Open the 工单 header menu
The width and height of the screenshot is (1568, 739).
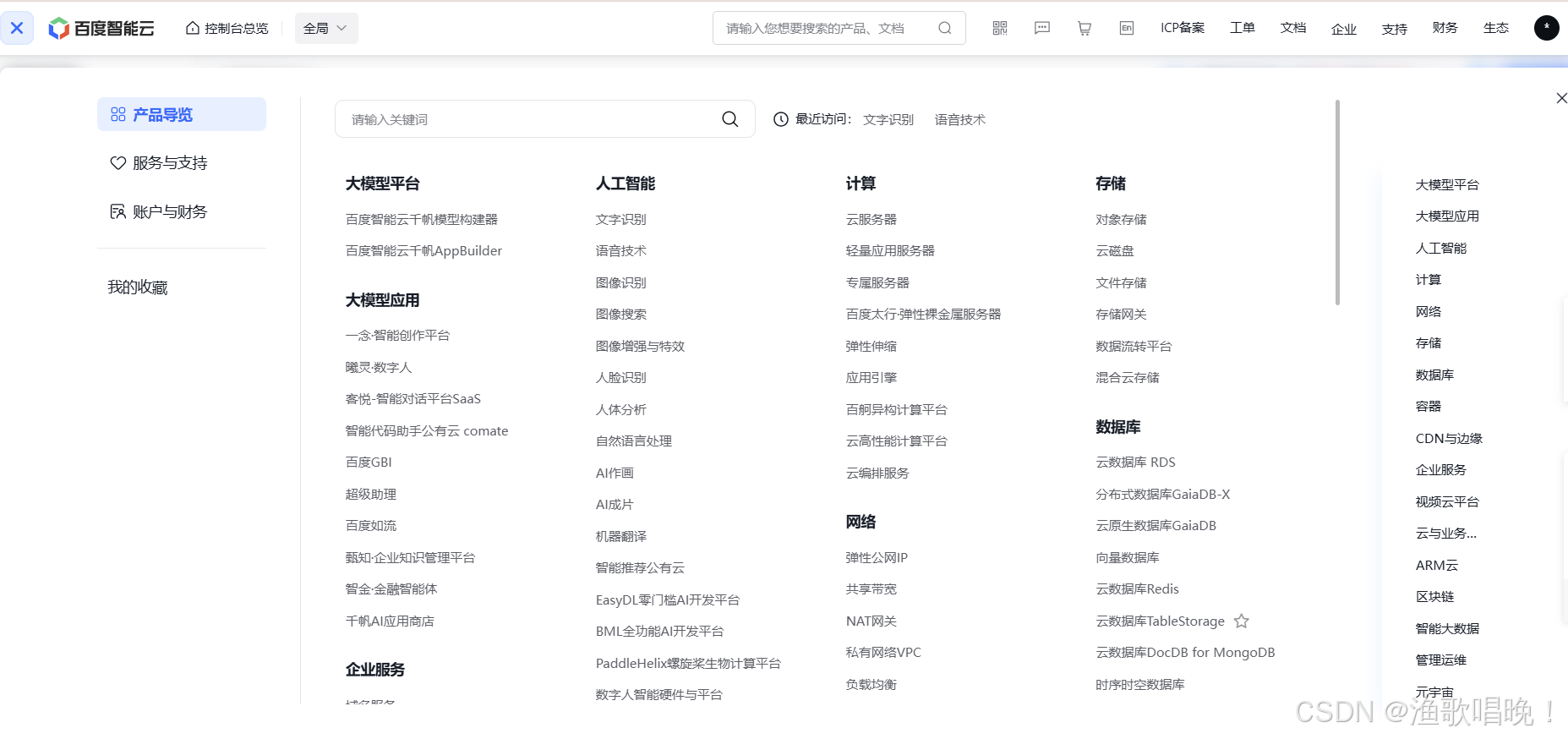[x=1243, y=28]
